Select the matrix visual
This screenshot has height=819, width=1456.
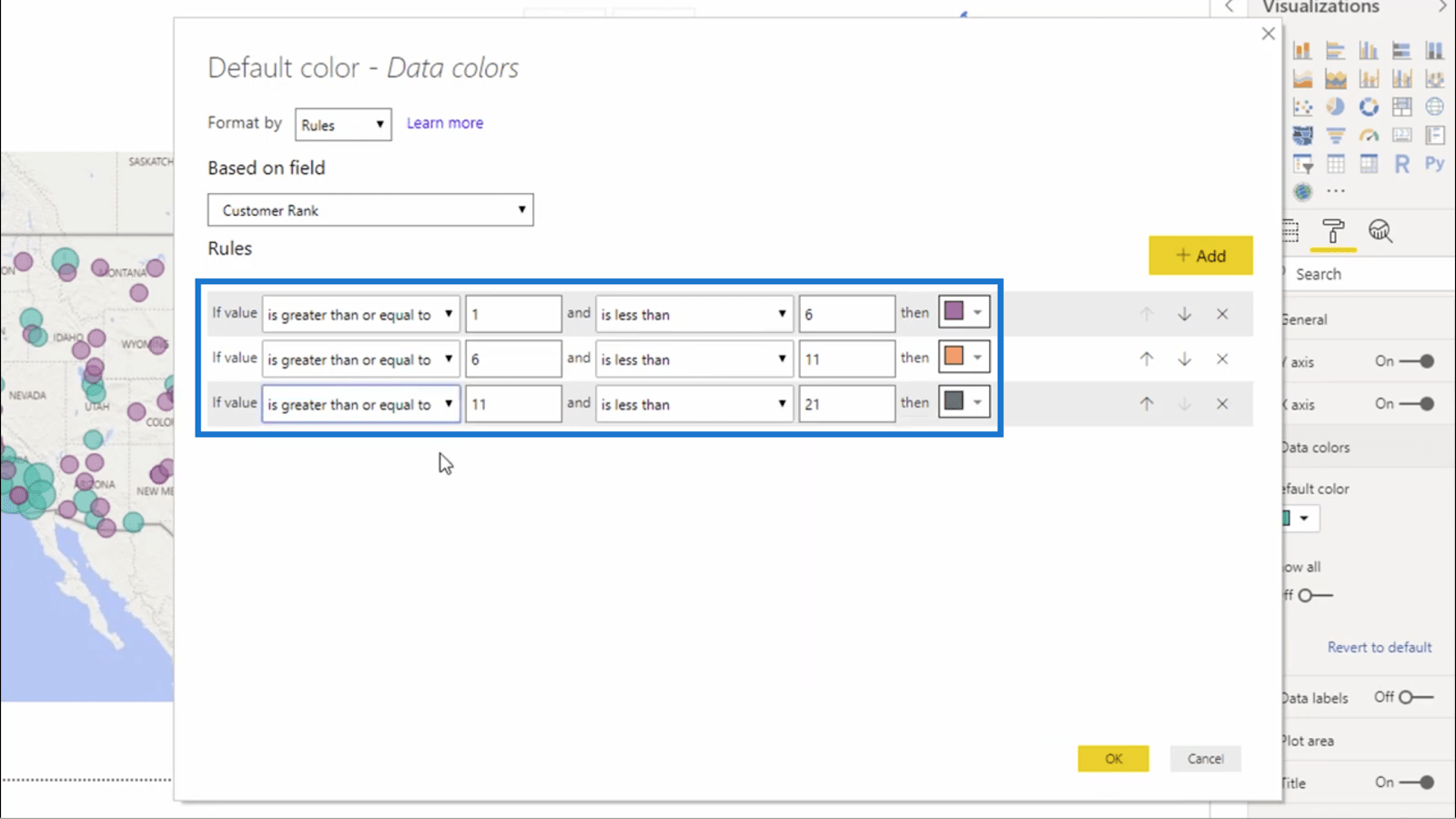click(1369, 164)
